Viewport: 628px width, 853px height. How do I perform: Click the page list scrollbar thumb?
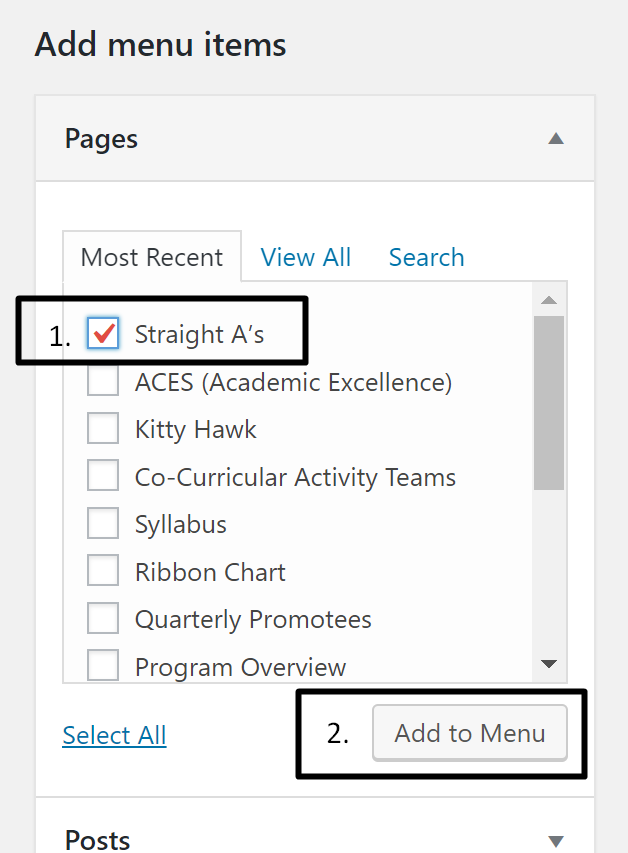(548, 402)
